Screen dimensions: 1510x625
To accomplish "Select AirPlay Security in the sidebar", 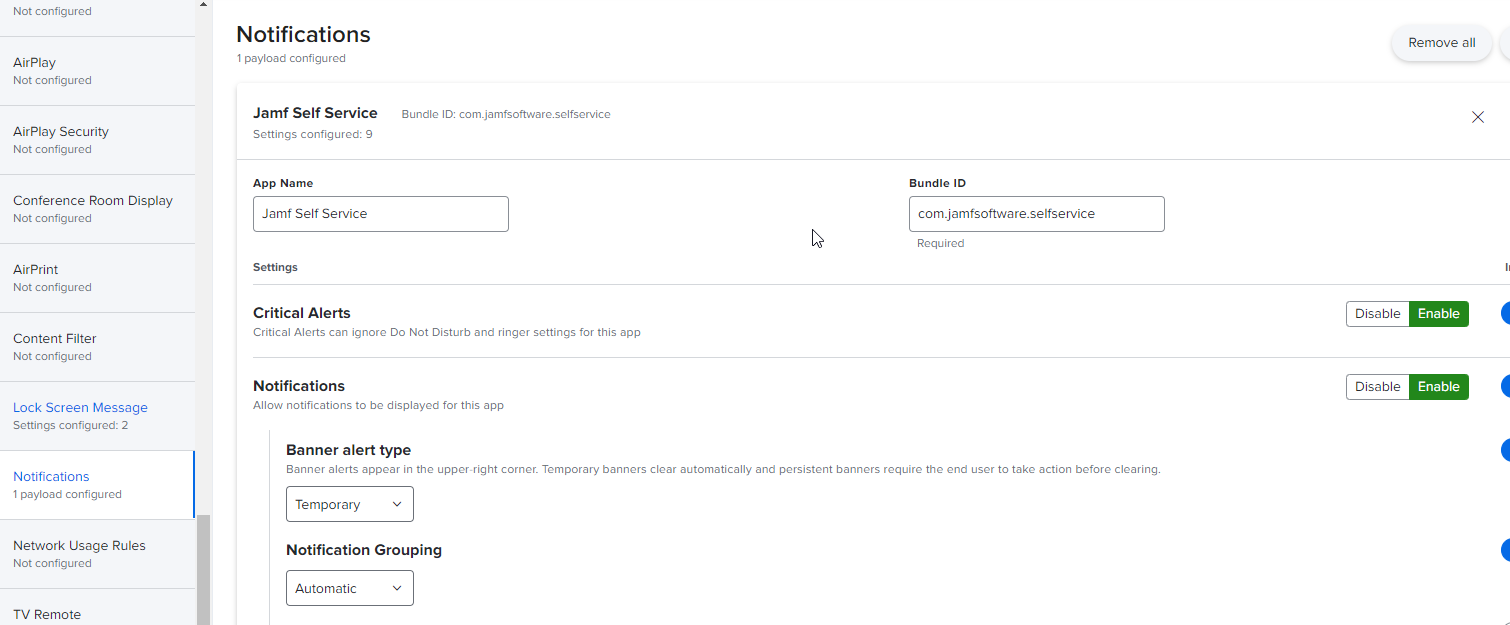I will [x=97, y=140].
